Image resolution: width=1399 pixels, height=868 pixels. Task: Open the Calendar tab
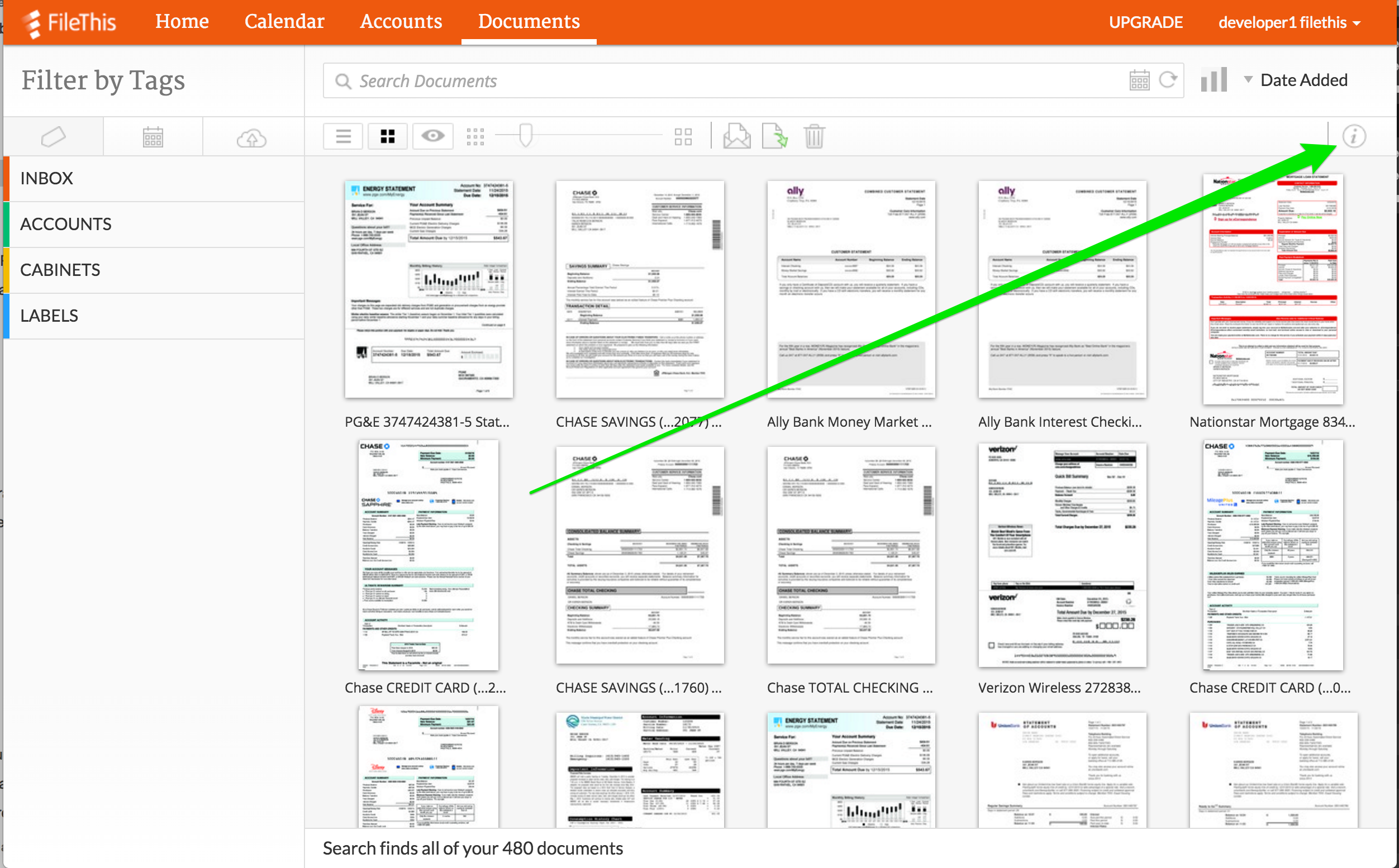(284, 22)
